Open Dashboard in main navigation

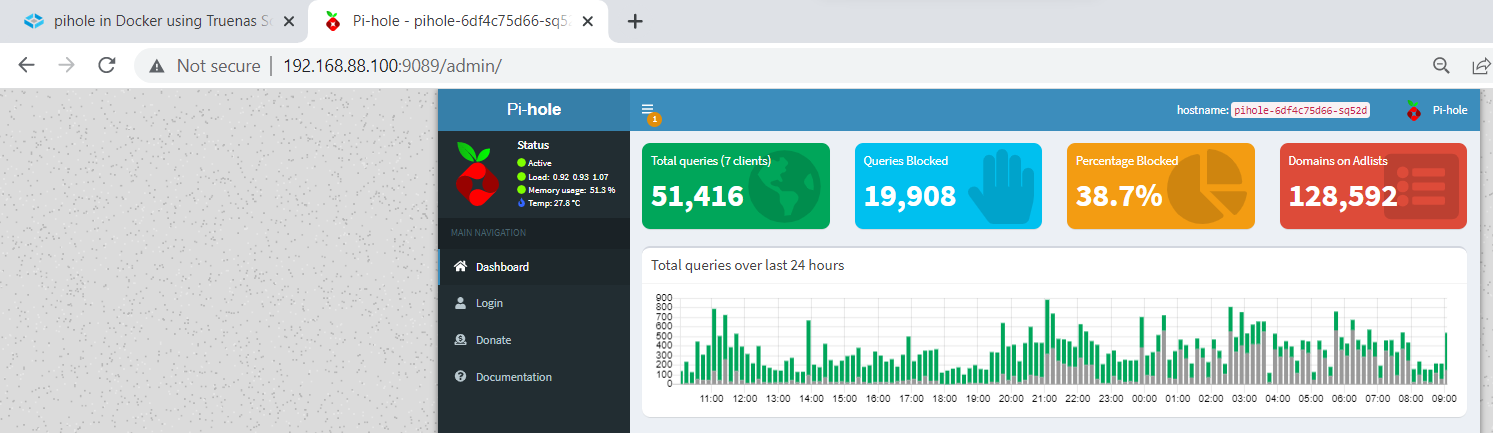coord(534,267)
